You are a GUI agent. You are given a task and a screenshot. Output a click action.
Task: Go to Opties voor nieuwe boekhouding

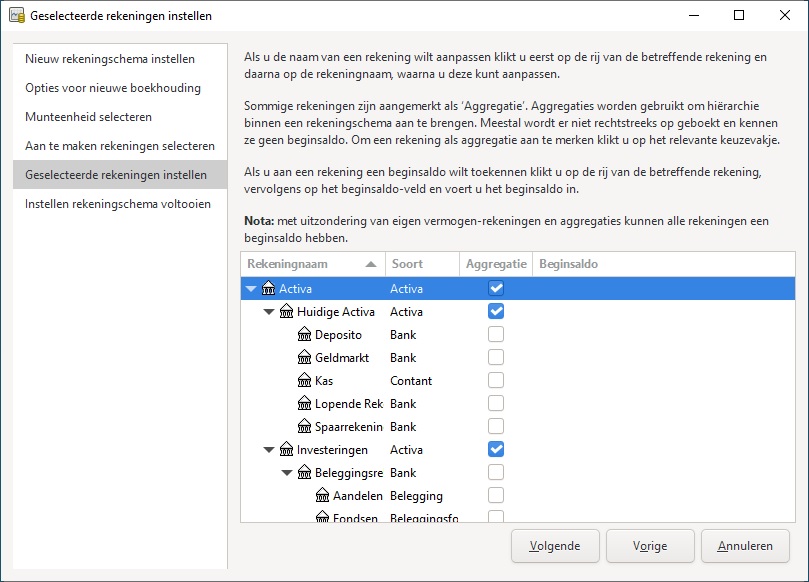[x=113, y=88]
